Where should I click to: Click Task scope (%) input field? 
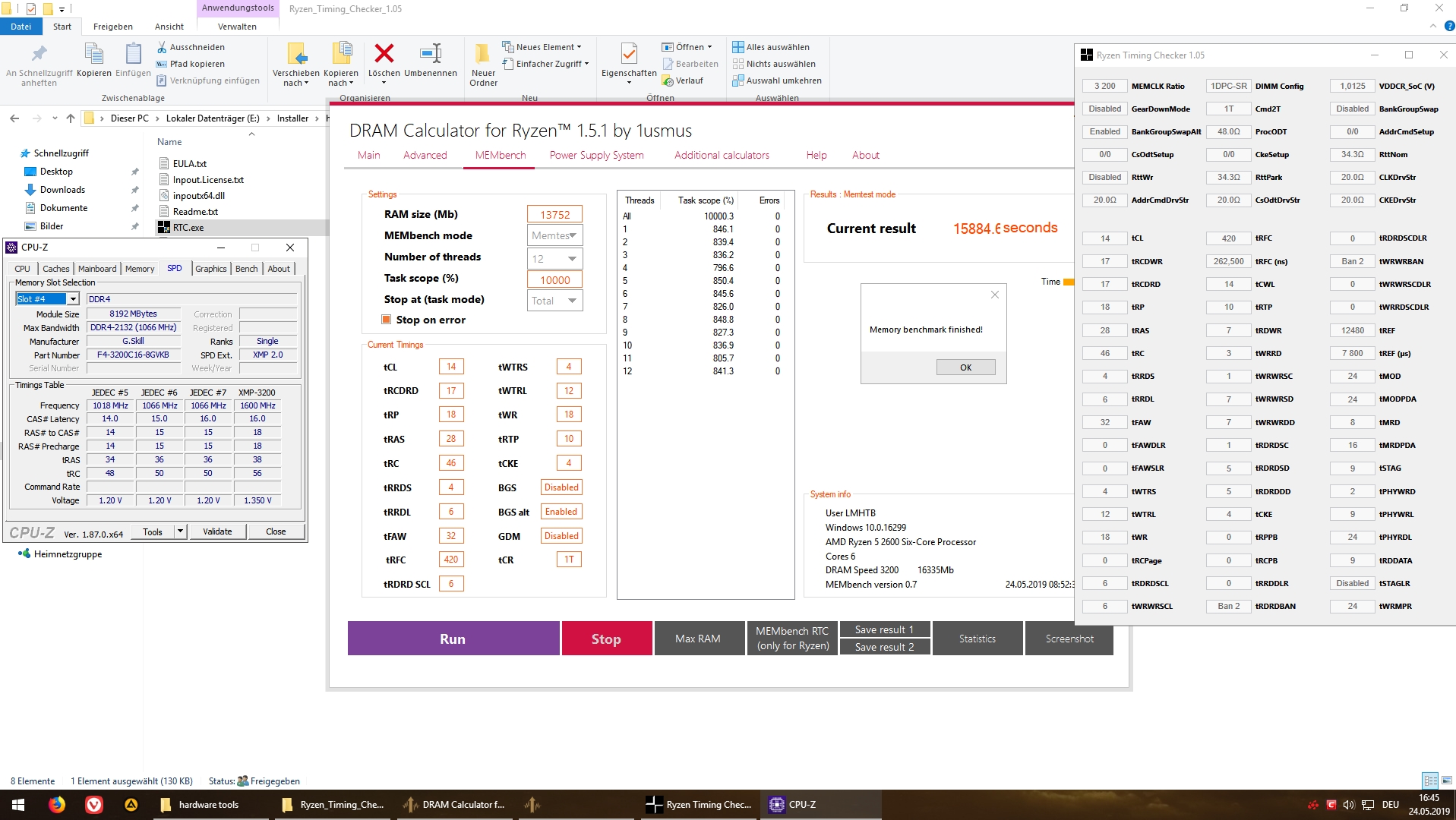555,279
